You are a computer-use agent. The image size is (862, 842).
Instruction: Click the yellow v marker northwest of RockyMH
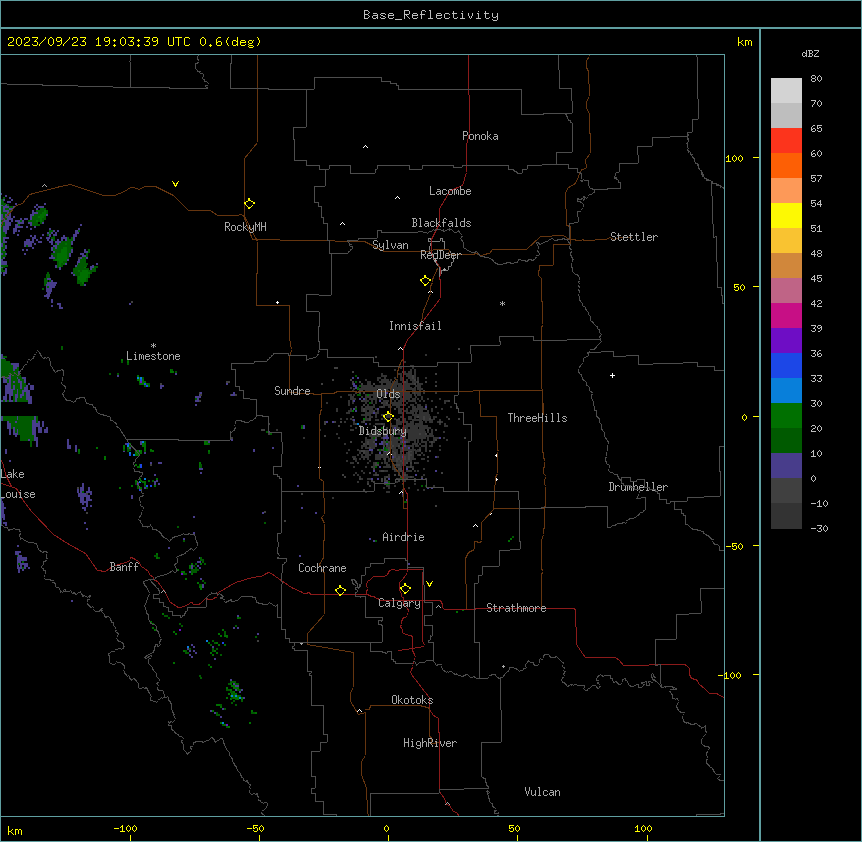point(175,184)
